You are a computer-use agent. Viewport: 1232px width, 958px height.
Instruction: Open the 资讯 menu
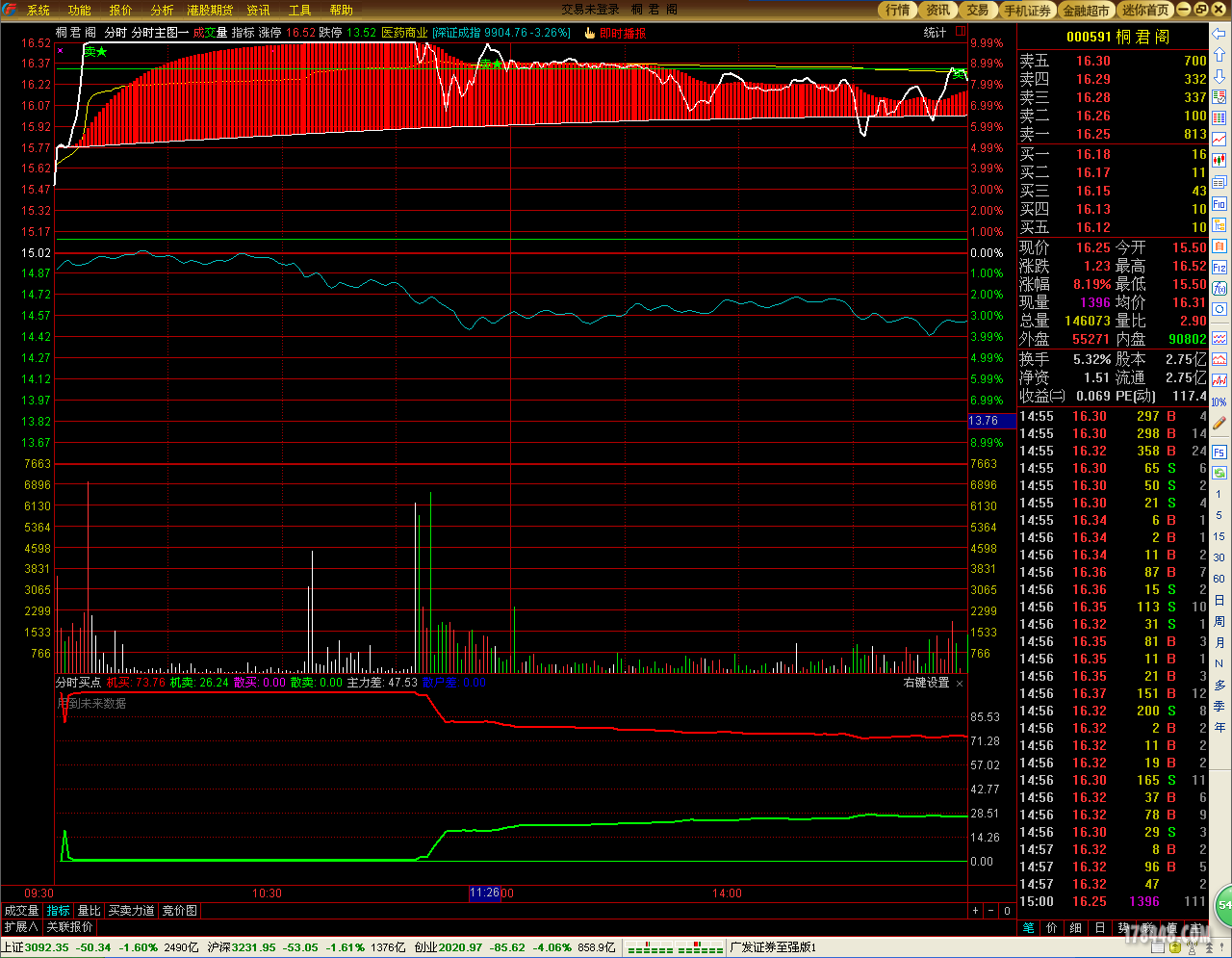pos(258,10)
